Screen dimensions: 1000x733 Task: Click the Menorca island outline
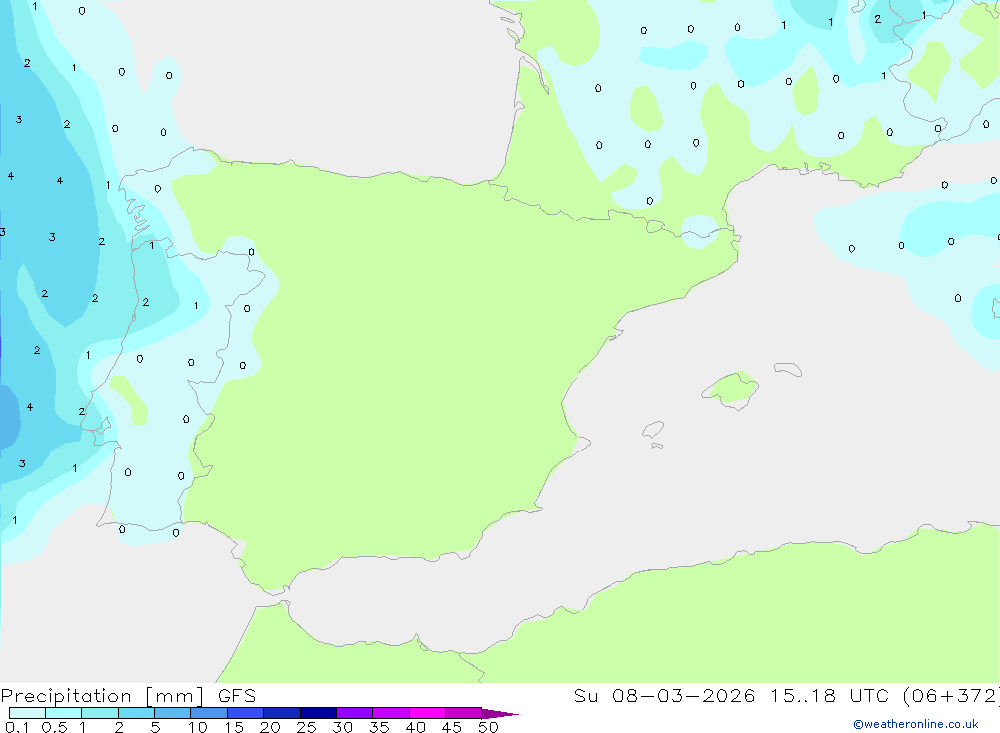(x=788, y=369)
